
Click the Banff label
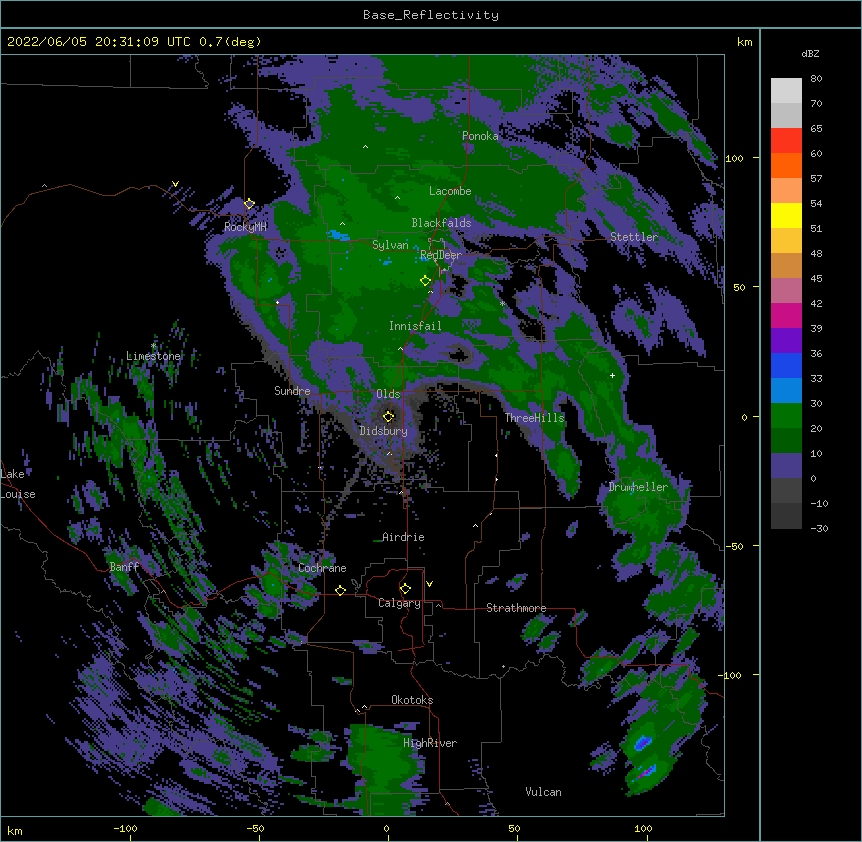(x=124, y=567)
